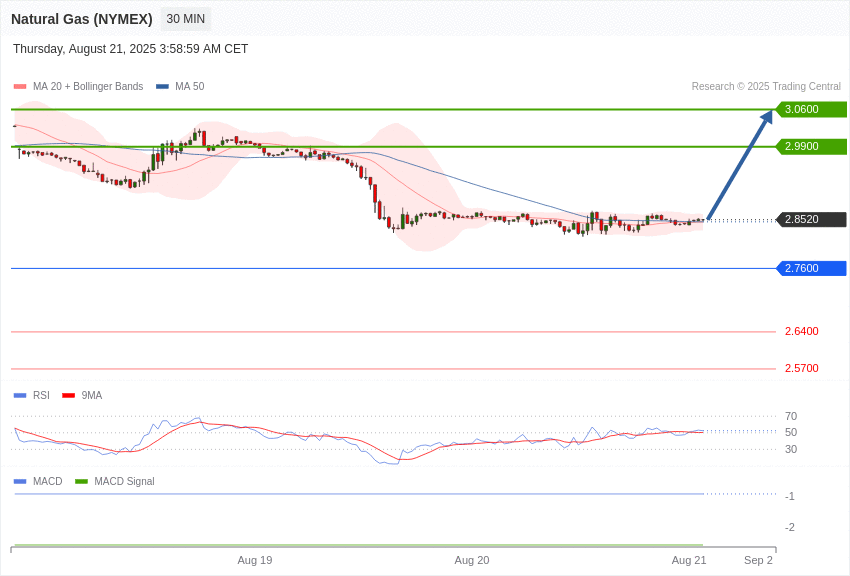850x576 pixels.
Task: Click the 30 MIN timeframe badge
Action: point(185,19)
